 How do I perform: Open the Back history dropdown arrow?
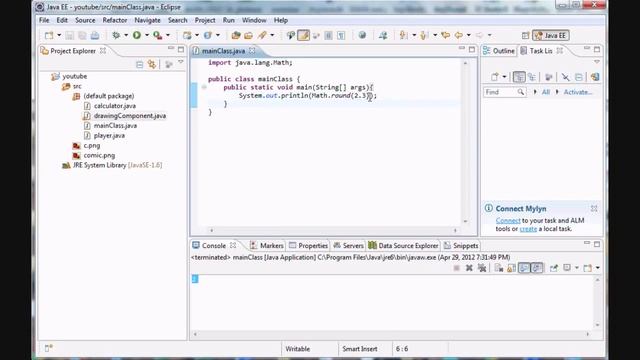pyautogui.click(x=469, y=36)
